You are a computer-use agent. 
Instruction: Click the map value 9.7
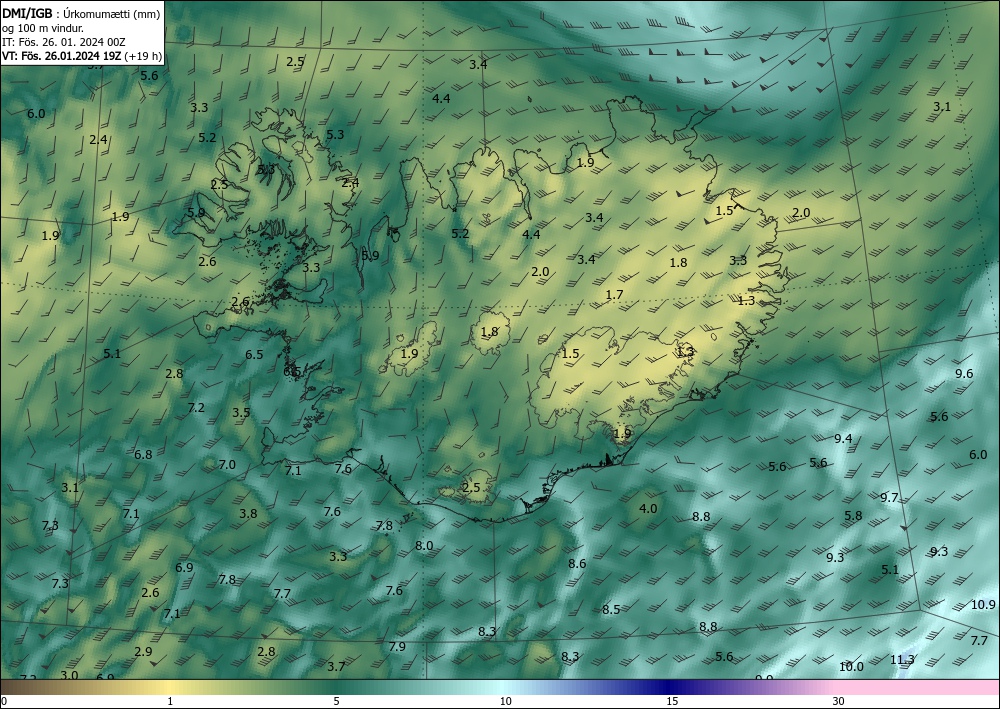(889, 498)
